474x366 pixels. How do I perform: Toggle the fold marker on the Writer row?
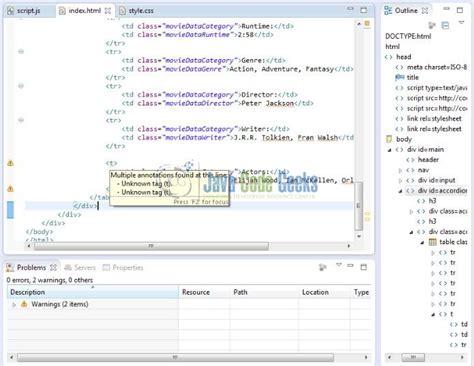21,120
